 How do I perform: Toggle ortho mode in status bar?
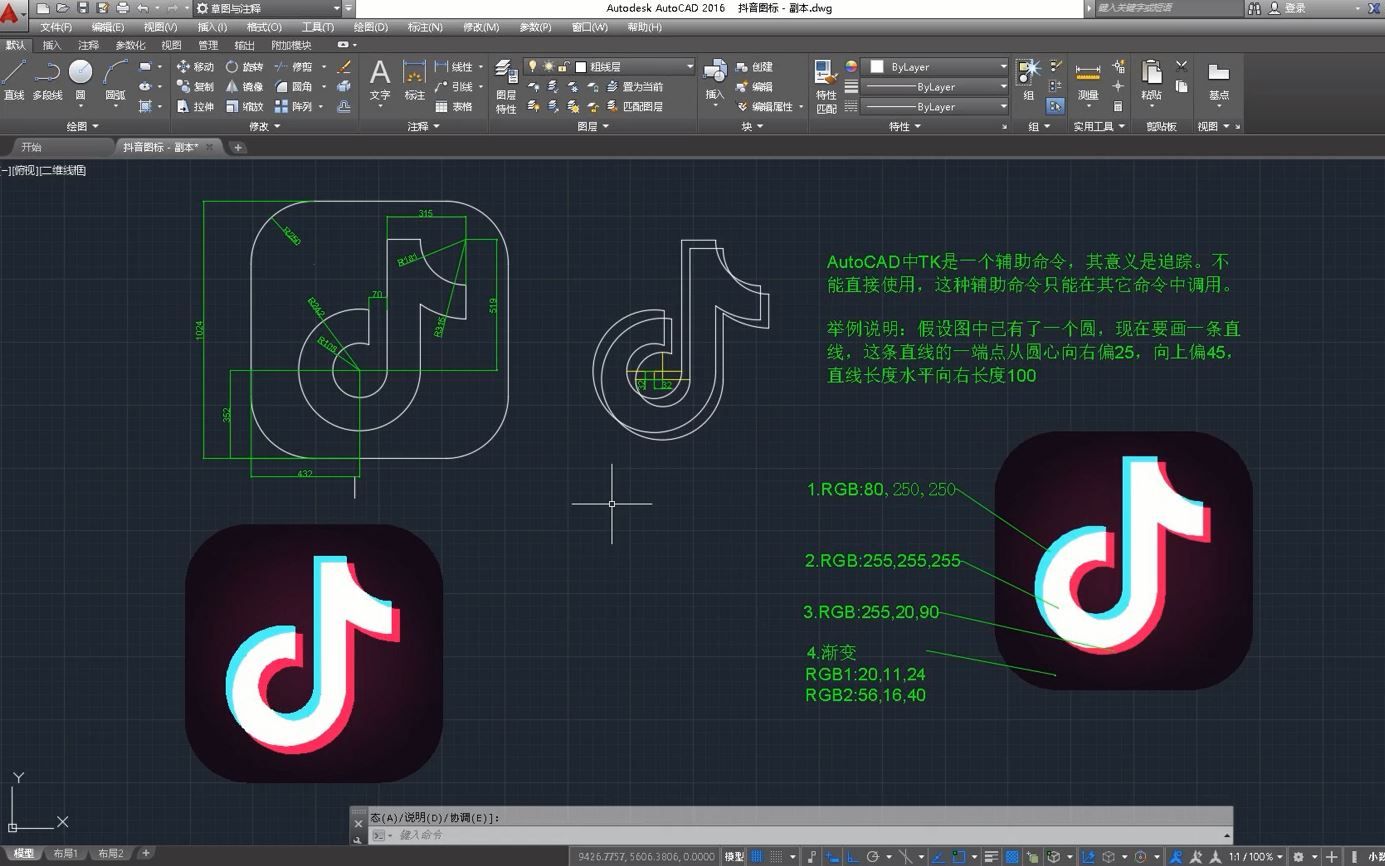coord(853,856)
